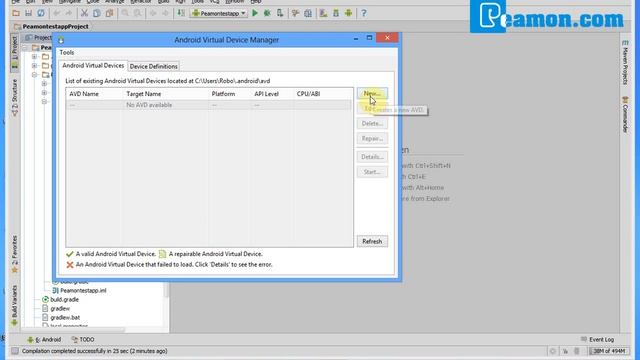The width and height of the screenshot is (640, 360).
Task: Expand the first collapsed folder in project tree
Action: [x=35, y=57]
